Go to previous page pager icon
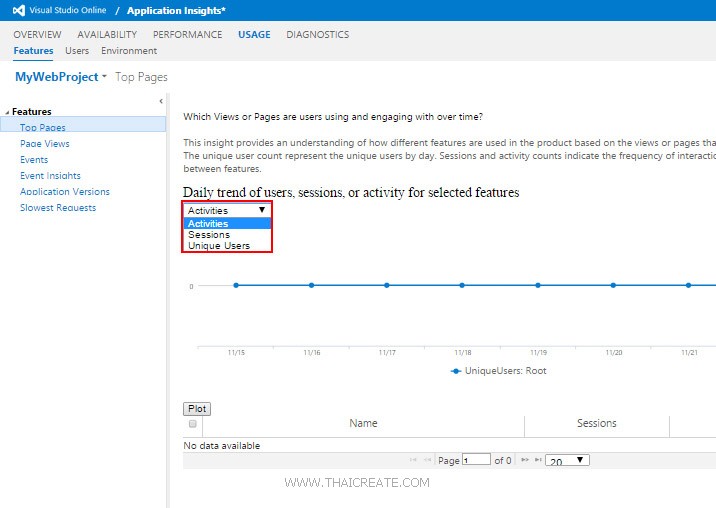This screenshot has height=508, width=716. pos(428,460)
